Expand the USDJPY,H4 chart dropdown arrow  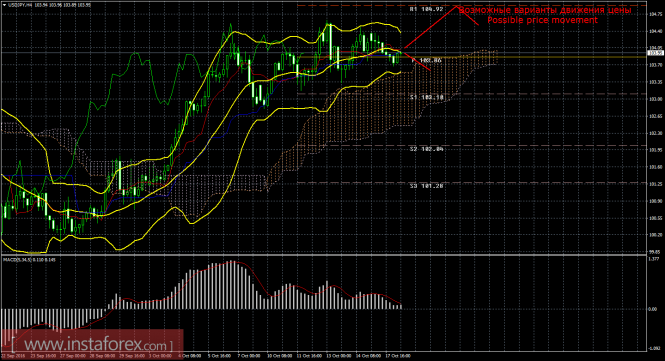coord(4,5)
